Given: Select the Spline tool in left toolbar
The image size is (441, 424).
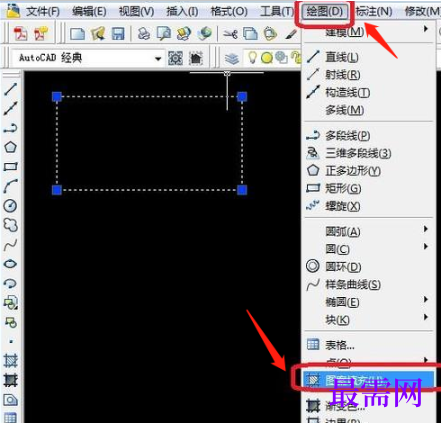Looking at the screenshot, I should coord(10,245).
